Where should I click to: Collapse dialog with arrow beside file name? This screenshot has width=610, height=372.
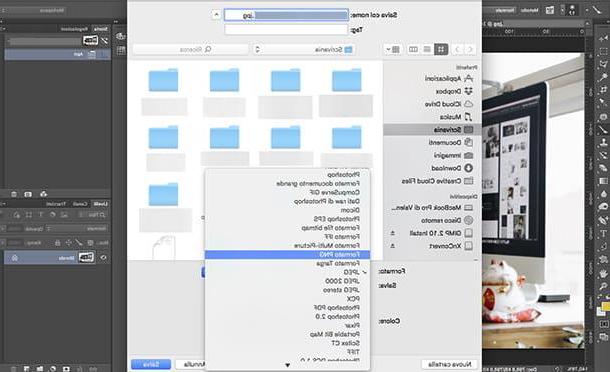216,15
